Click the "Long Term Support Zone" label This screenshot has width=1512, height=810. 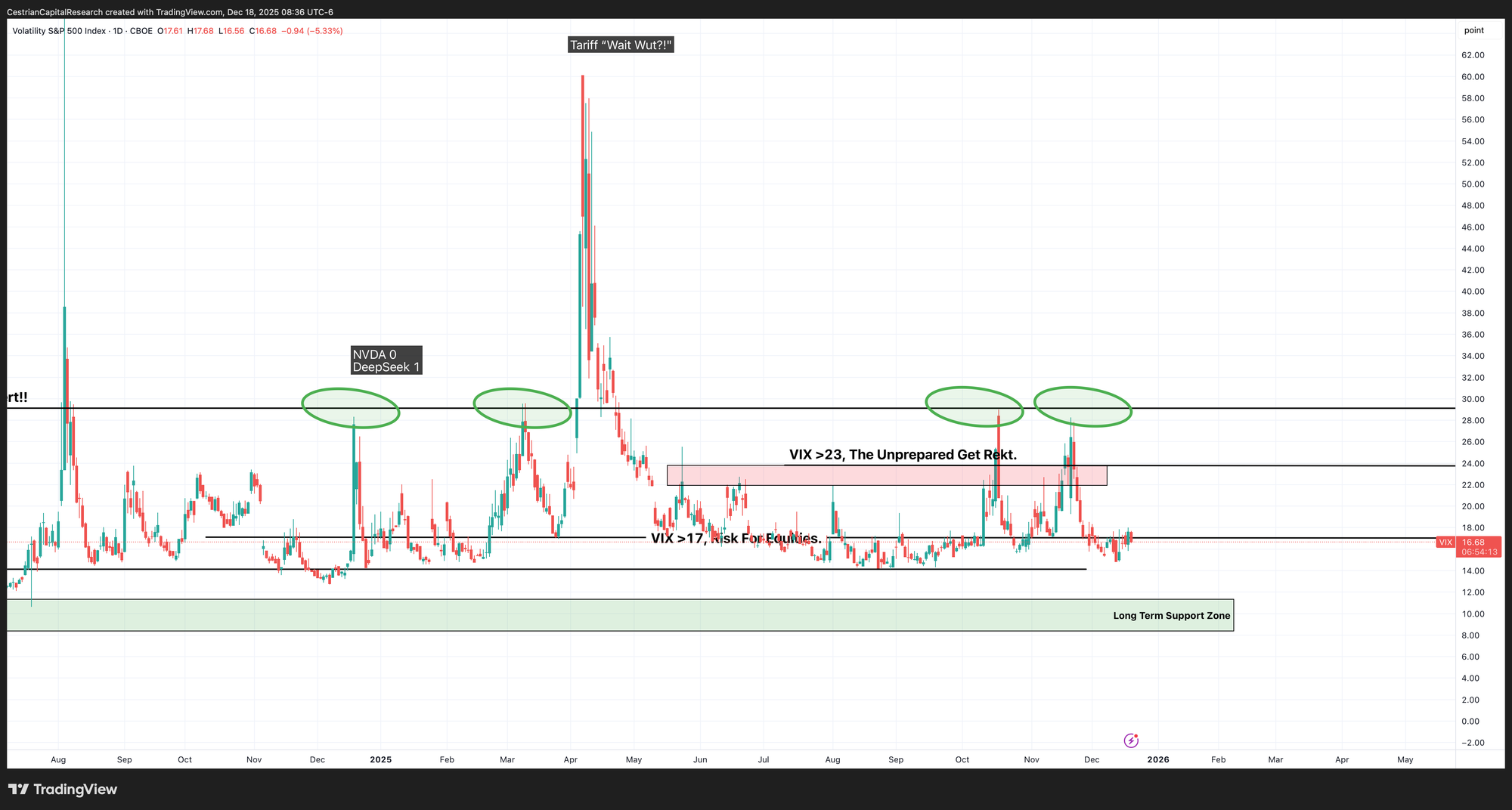pos(1171,616)
